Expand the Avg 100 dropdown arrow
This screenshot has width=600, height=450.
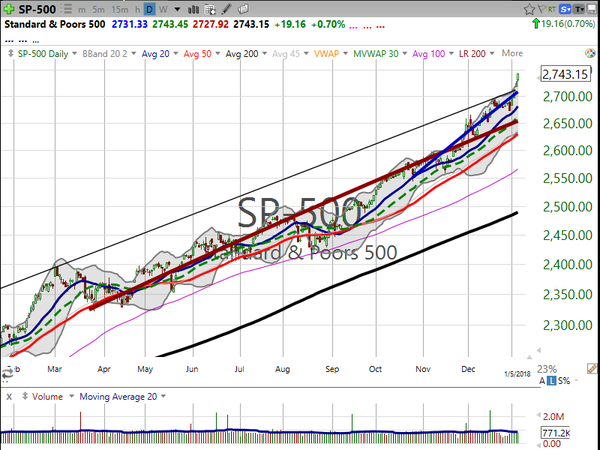tap(451, 54)
